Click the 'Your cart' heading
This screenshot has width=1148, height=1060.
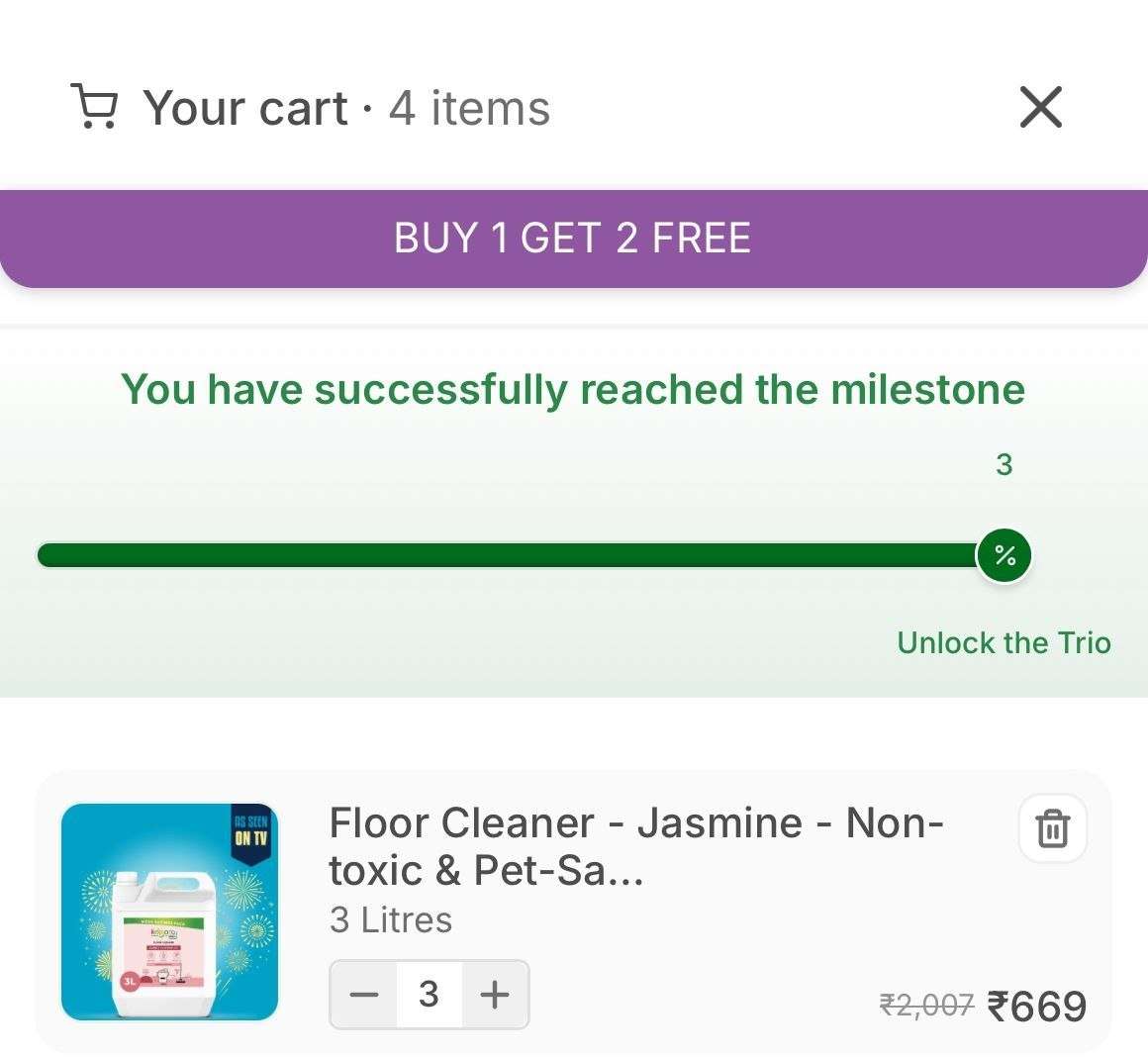pos(245,108)
